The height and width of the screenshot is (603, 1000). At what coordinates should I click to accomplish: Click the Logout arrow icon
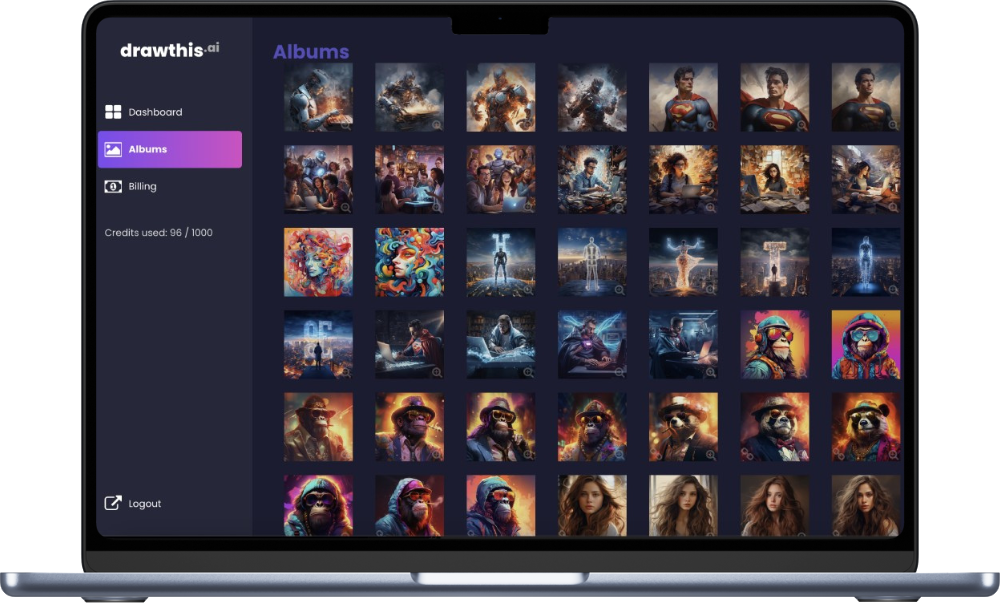click(113, 503)
